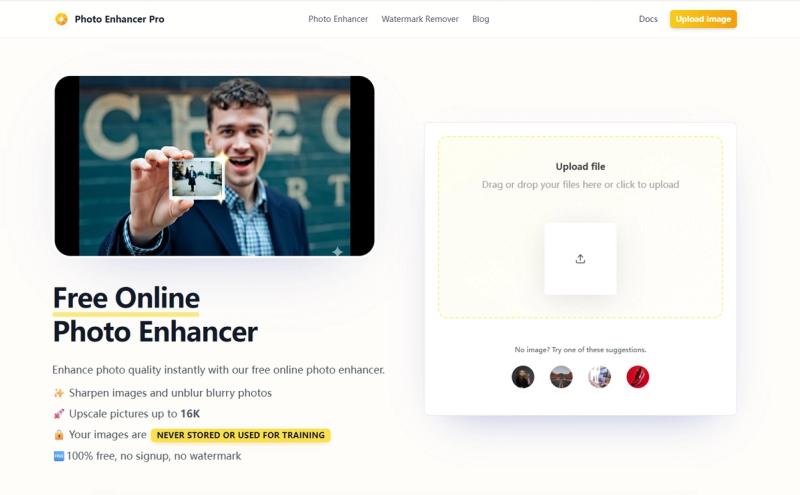Click the rocket icon beside Upscale pictures

pos(59,414)
